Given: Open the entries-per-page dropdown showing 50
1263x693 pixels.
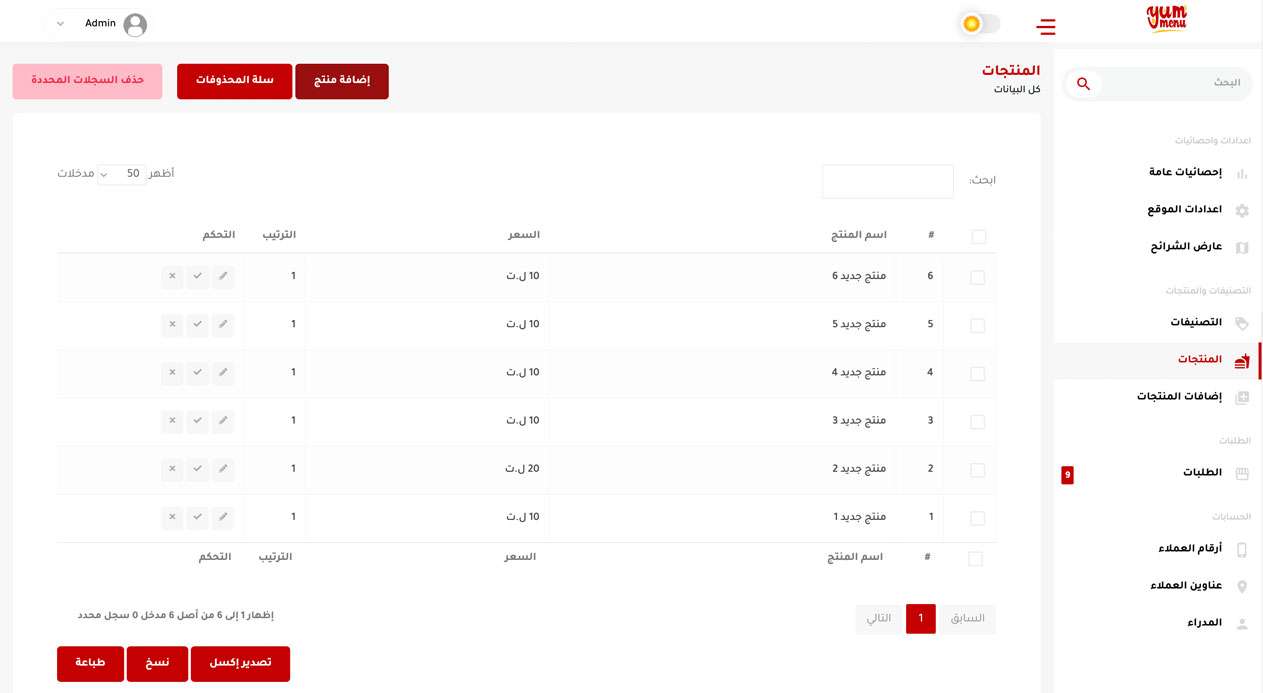Looking at the screenshot, I should pos(122,175).
